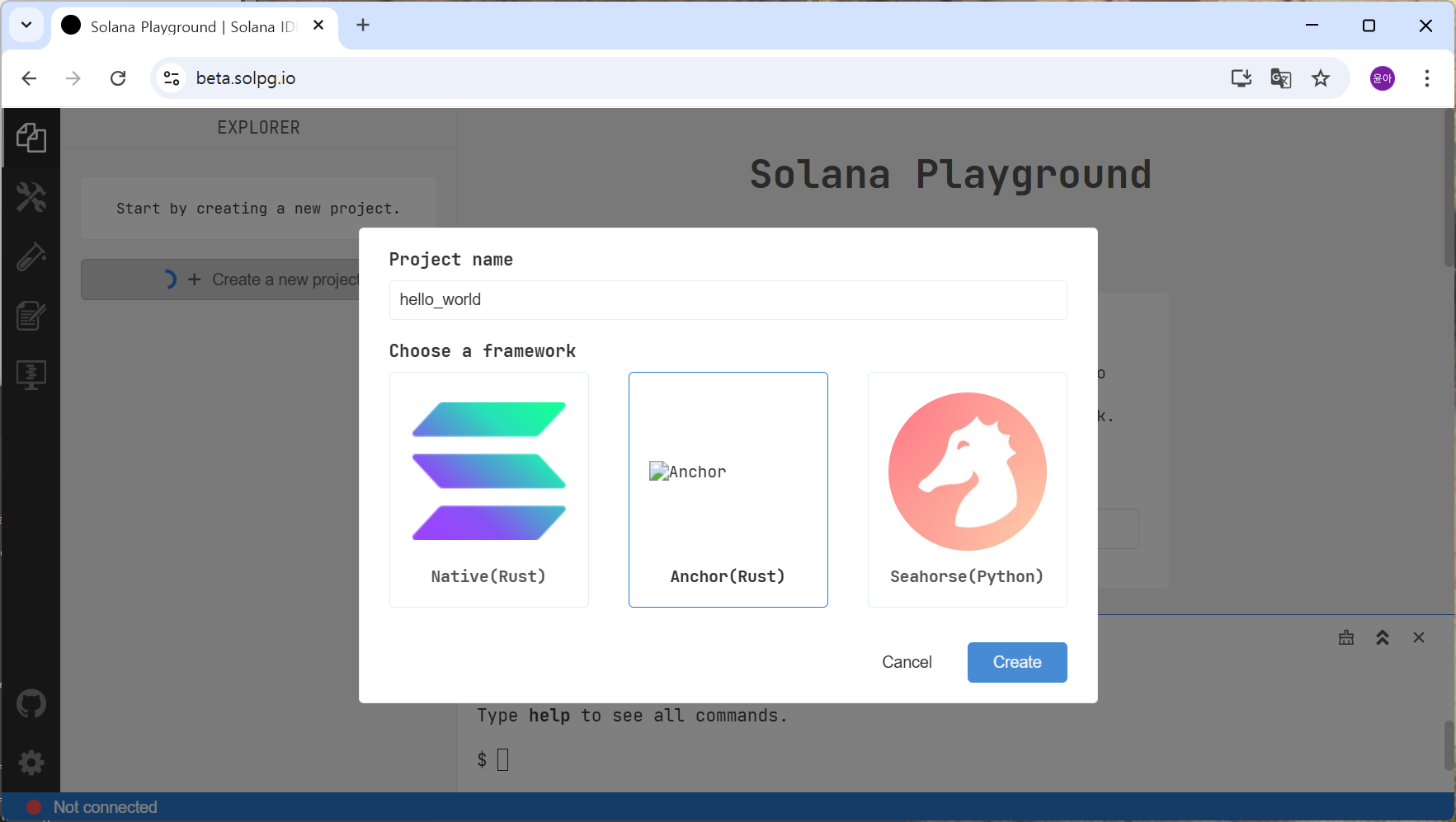Open the Chrome three-dot menu
1456x822 pixels.
(x=1426, y=78)
